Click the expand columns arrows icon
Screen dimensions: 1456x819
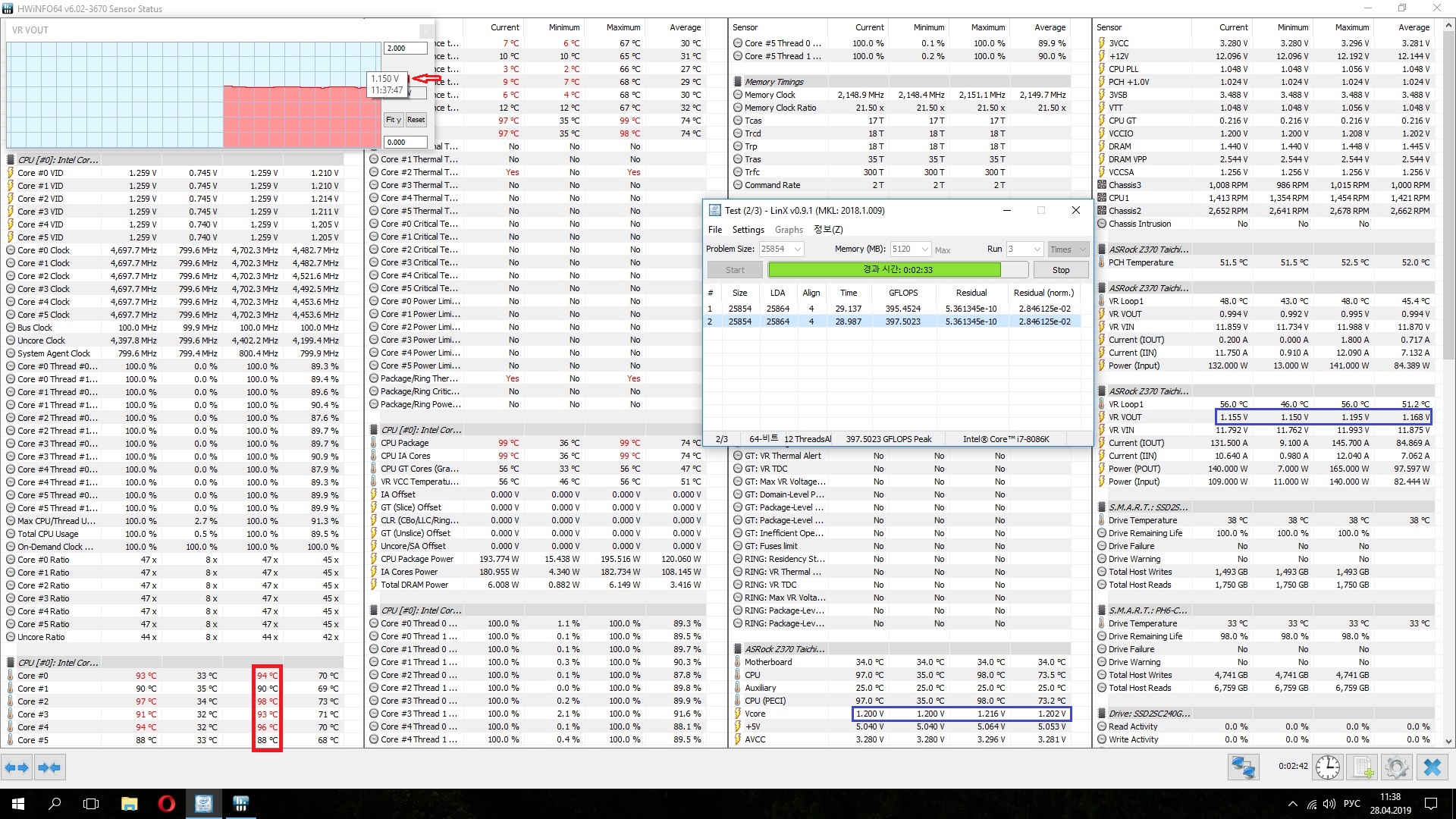click(x=17, y=767)
